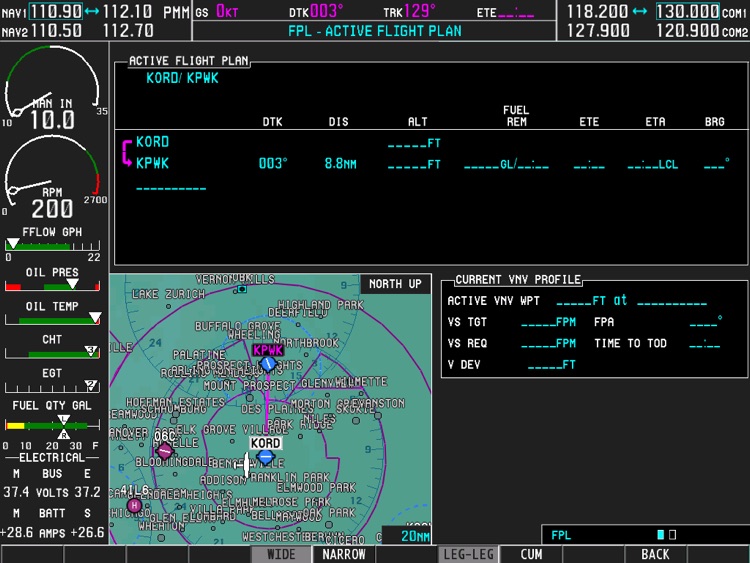Click the KORD altitude field

[414, 143]
